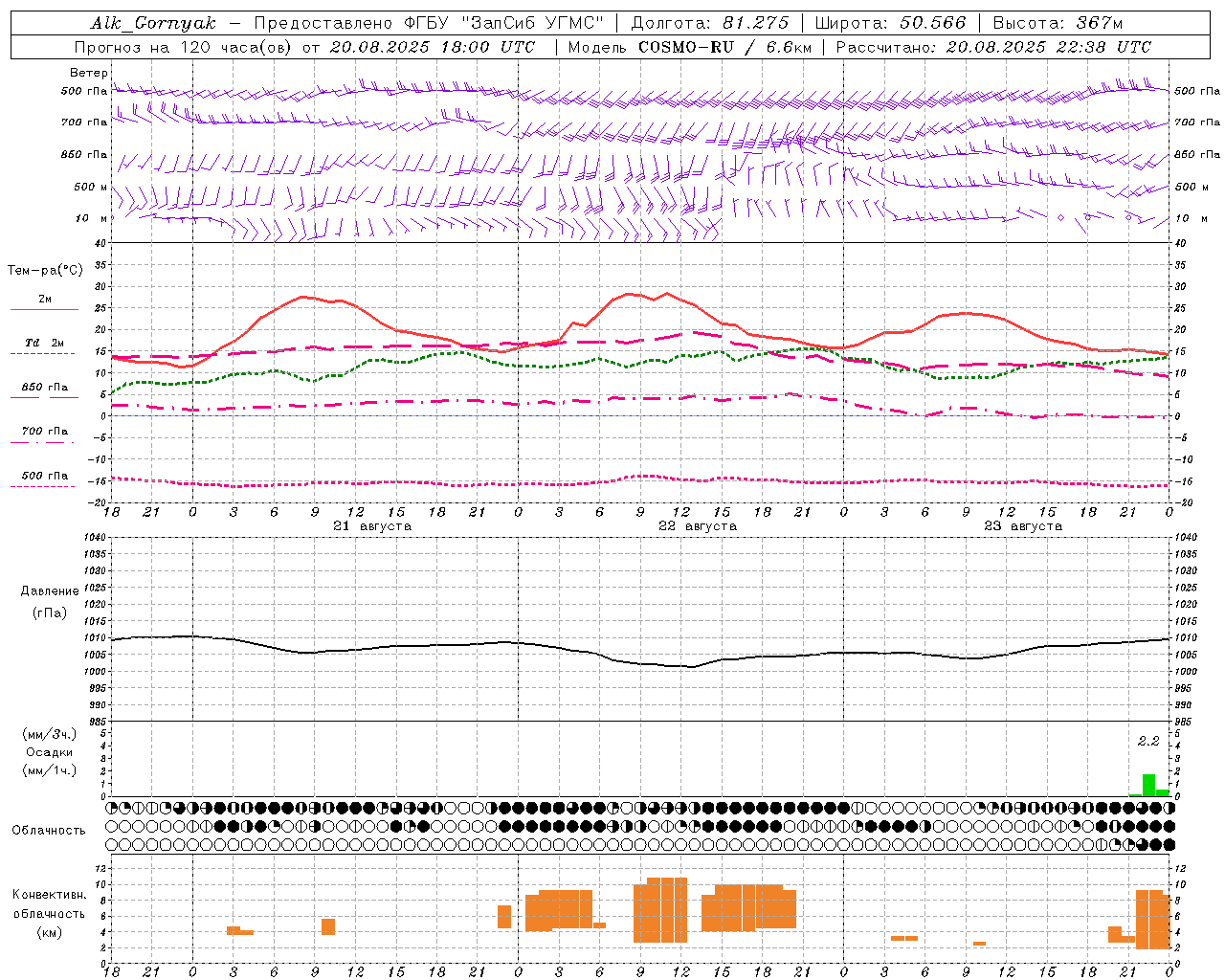Click the Td 2м dew point legend entry
This screenshot has width=1225, height=980.
45,344
